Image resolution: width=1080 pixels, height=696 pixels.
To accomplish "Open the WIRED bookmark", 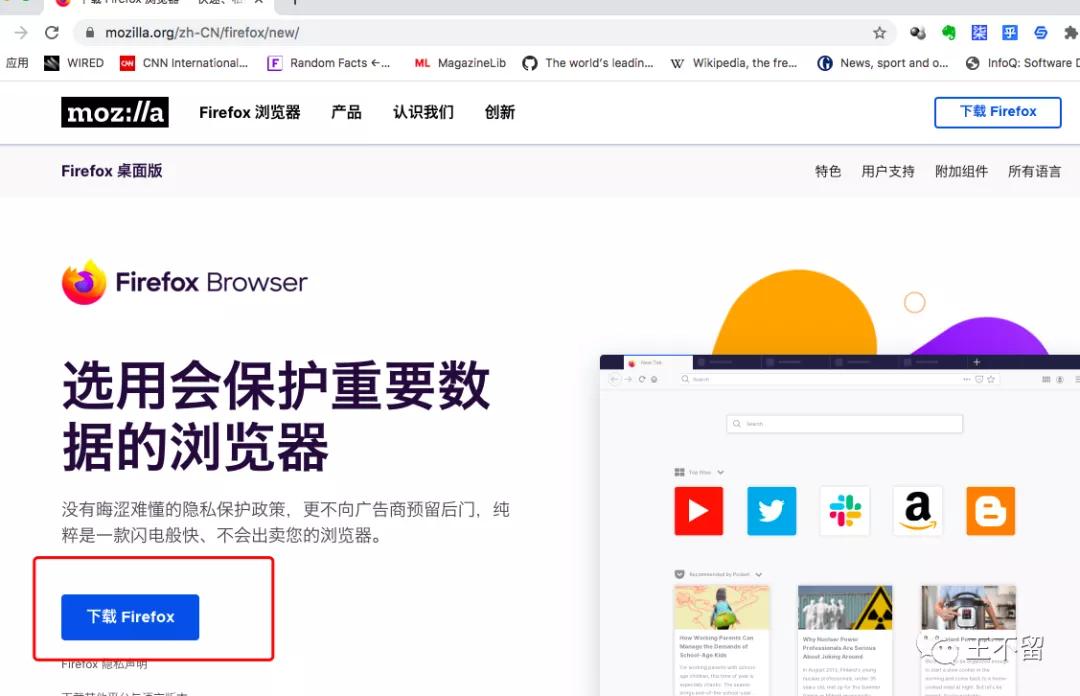I will tap(74, 62).
